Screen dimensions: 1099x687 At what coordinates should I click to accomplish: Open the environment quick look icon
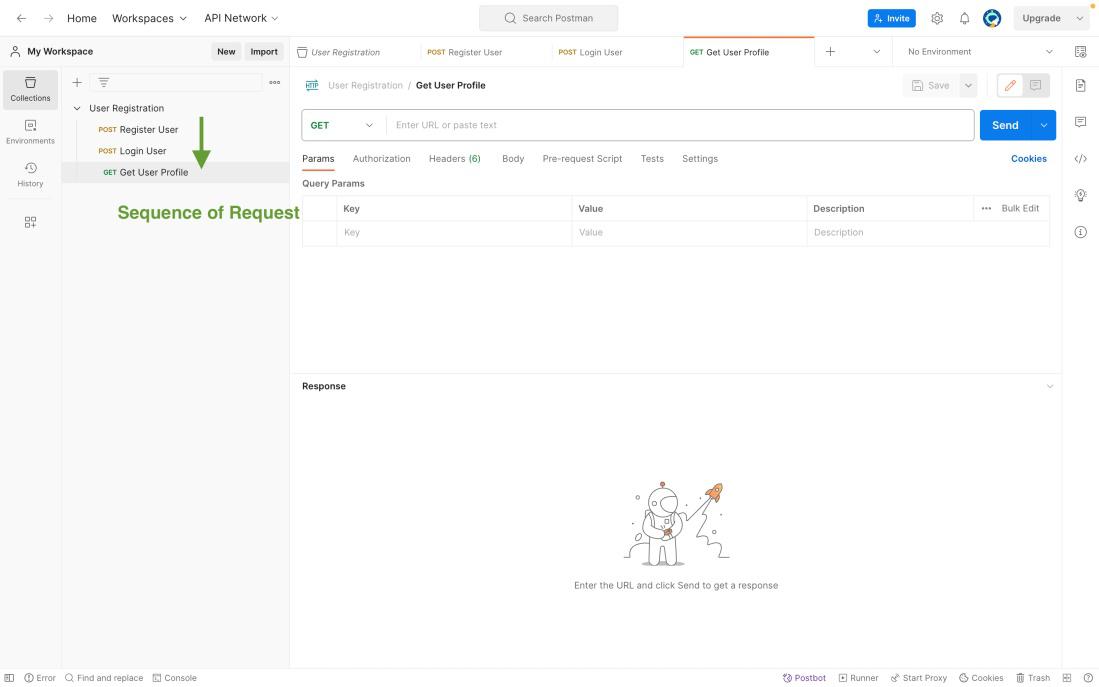(1080, 52)
